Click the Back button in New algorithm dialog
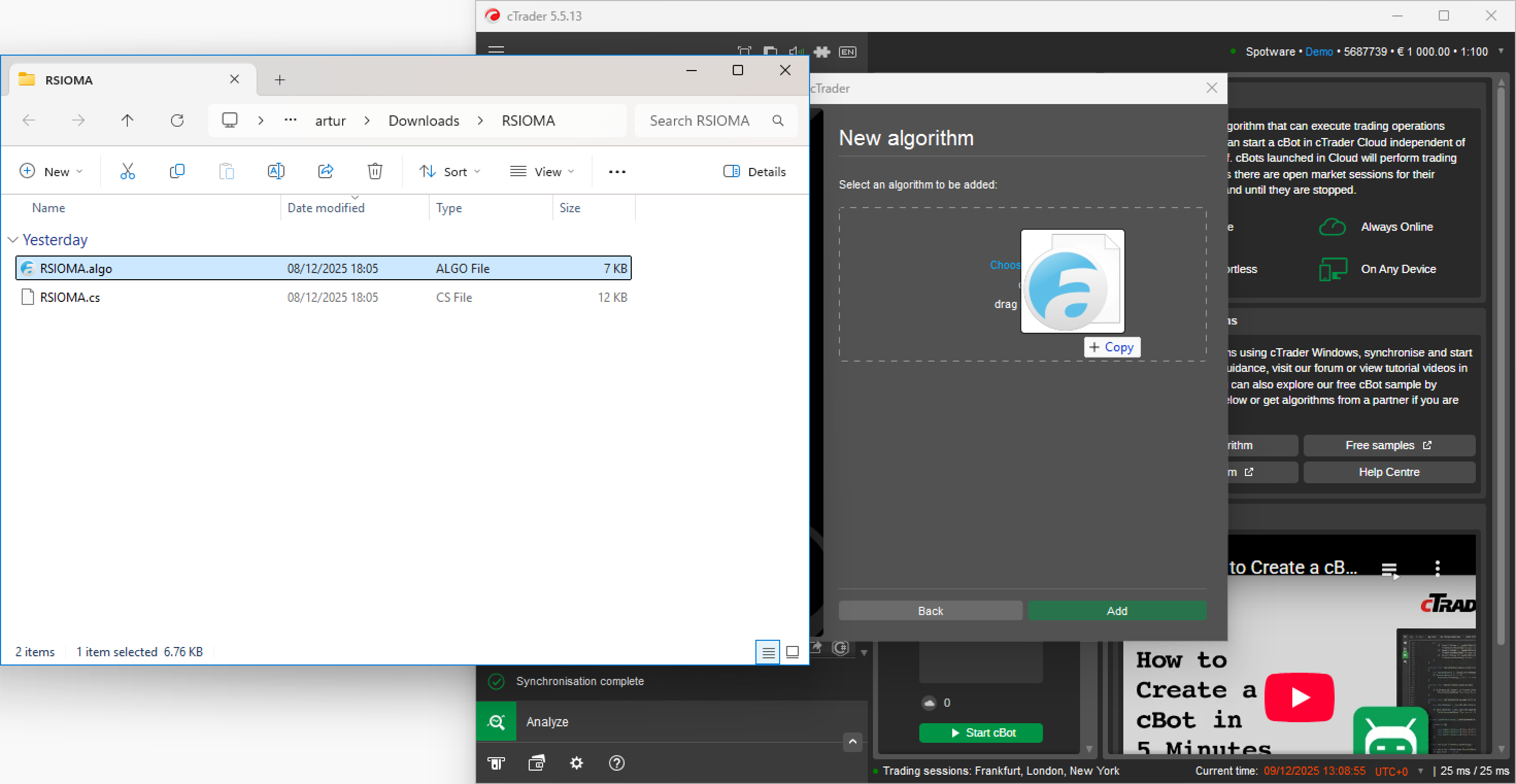The height and width of the screenshot is (784, 1516). click(x=931, y=610)
